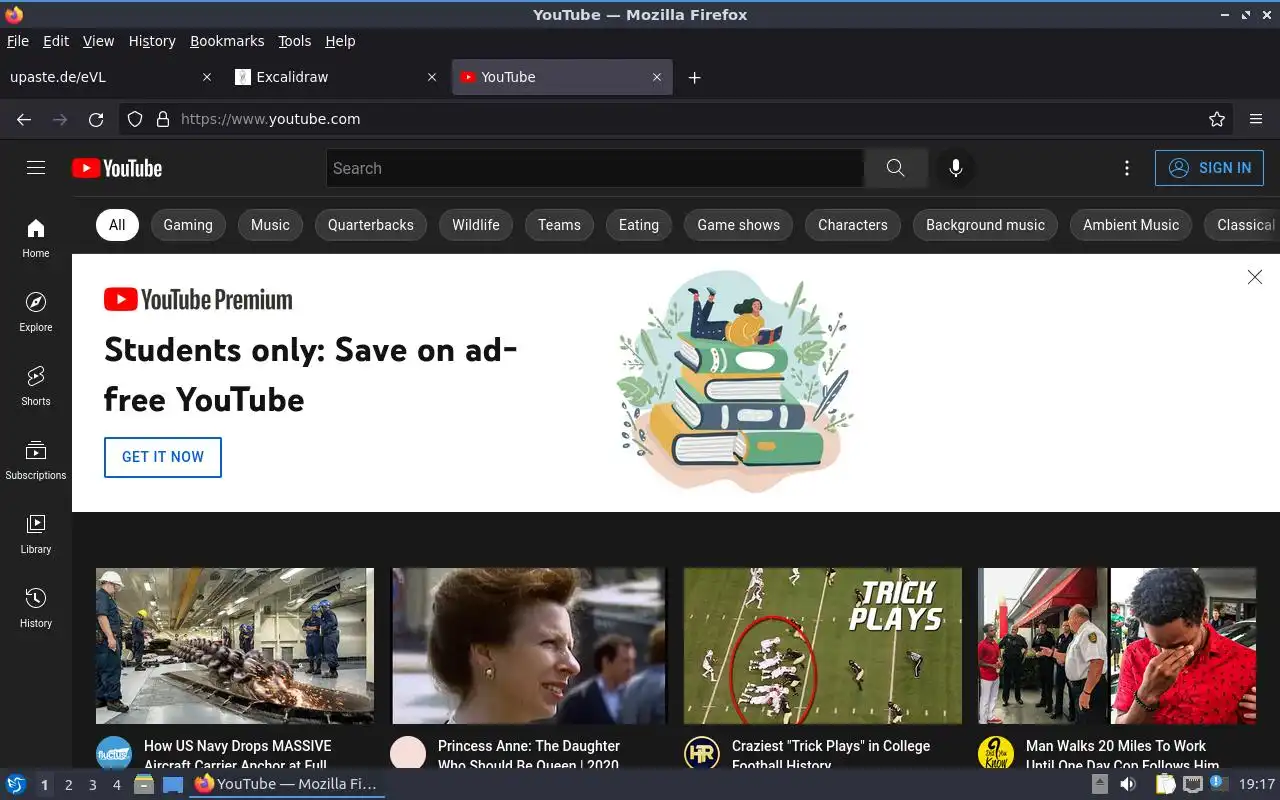Open a new browser tab

694,77
